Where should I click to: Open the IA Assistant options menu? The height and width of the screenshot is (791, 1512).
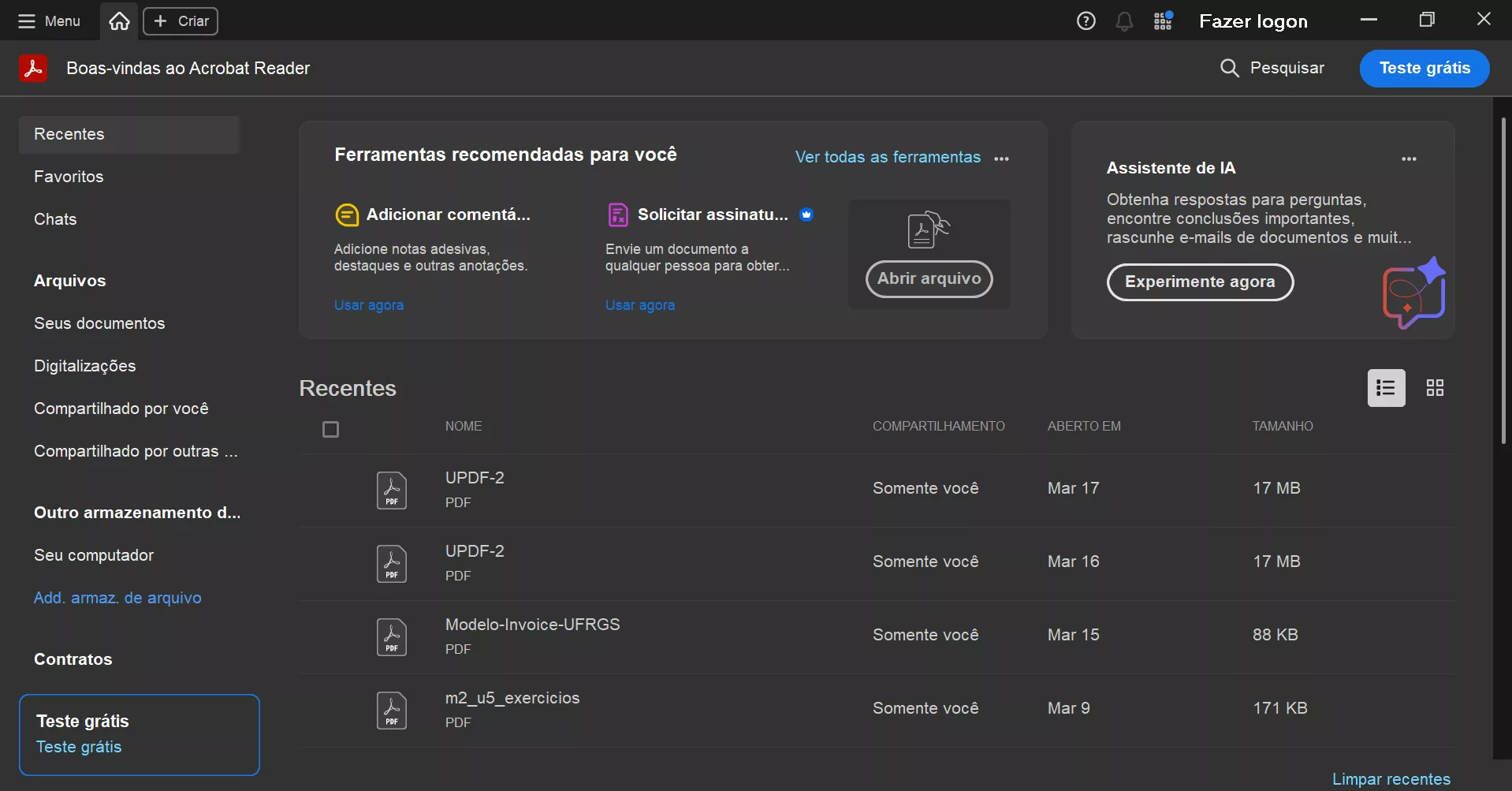pyautogui.click(x=1410, y=159)
